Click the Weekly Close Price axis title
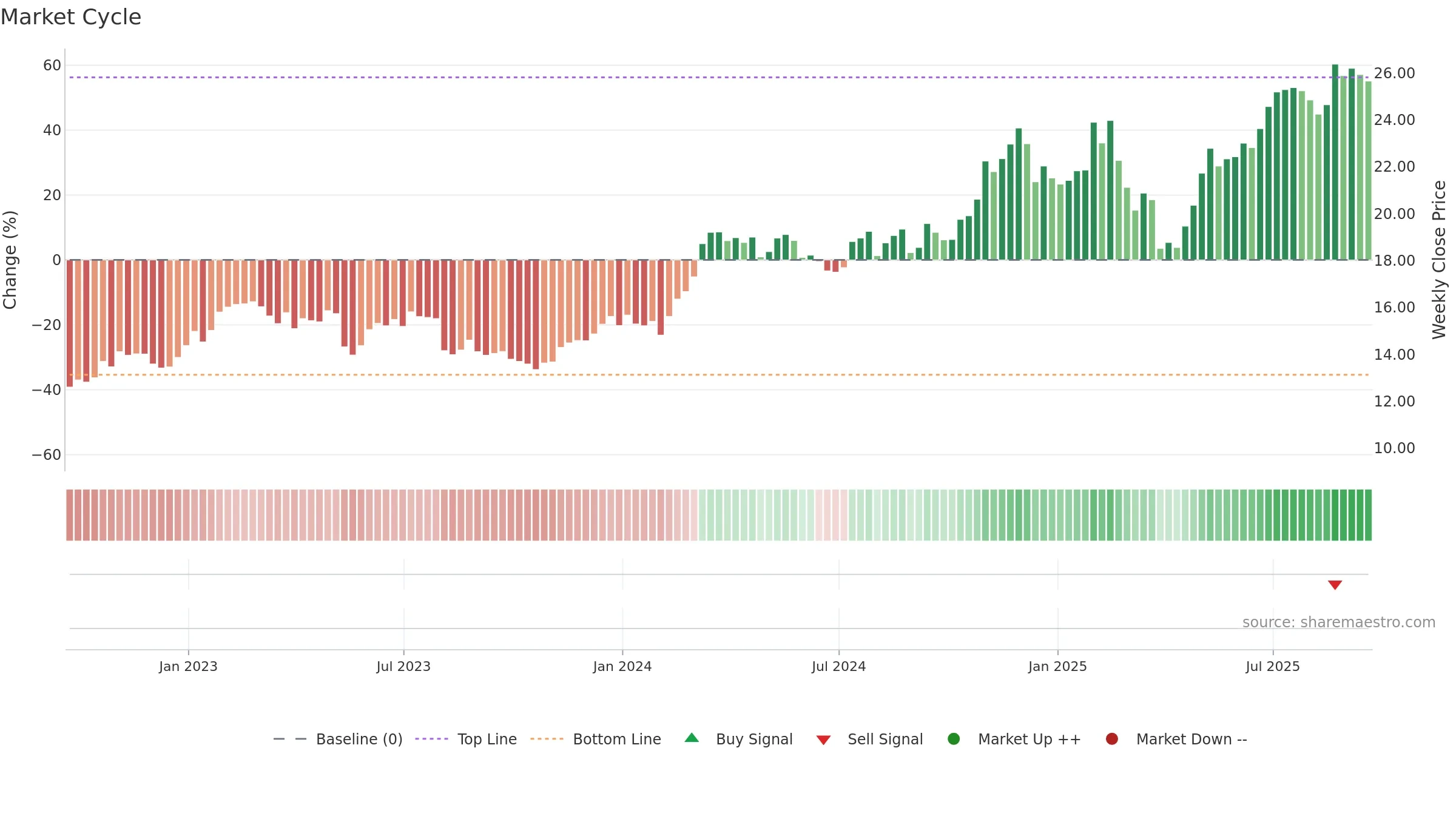Screen dimensions: 1456x819 point(1439,260)
